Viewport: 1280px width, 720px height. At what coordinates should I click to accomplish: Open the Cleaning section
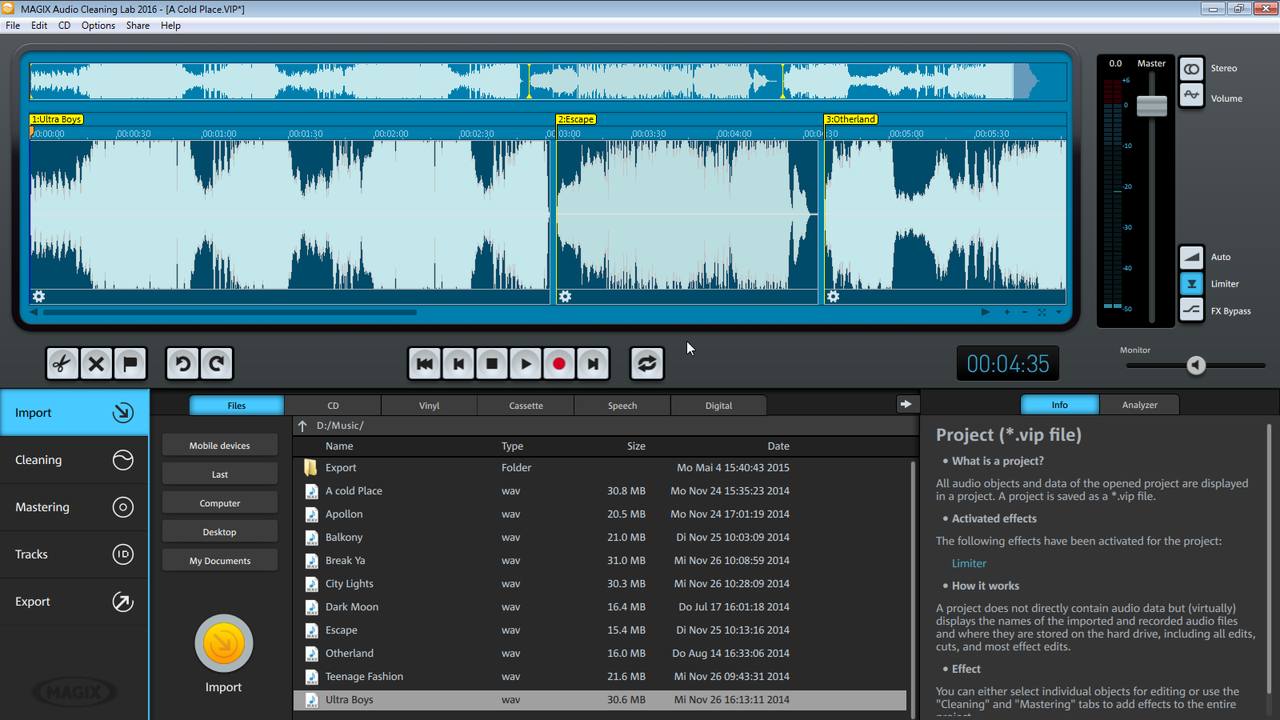tap(74, 460)
